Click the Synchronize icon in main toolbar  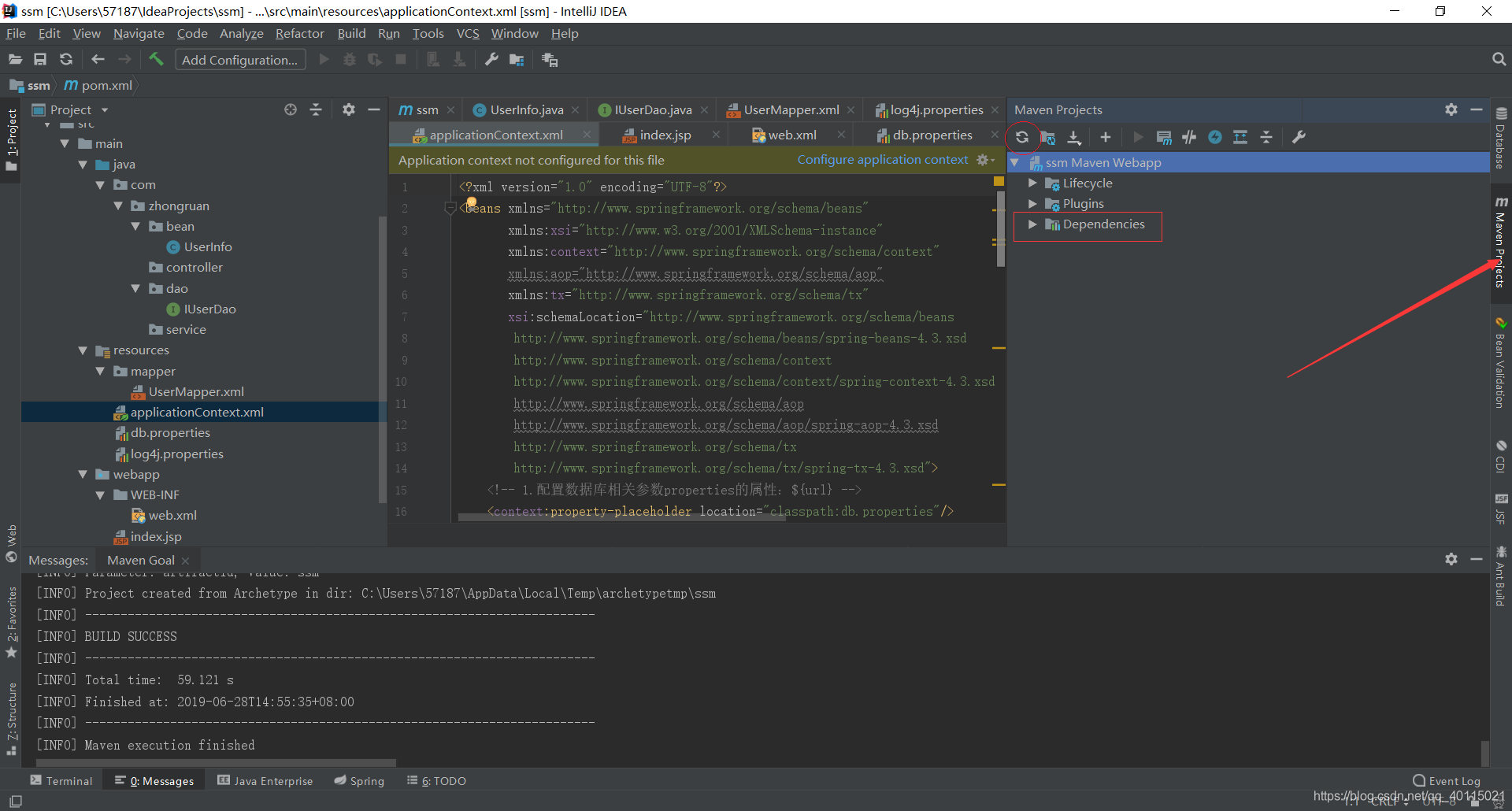click(66, 60)
